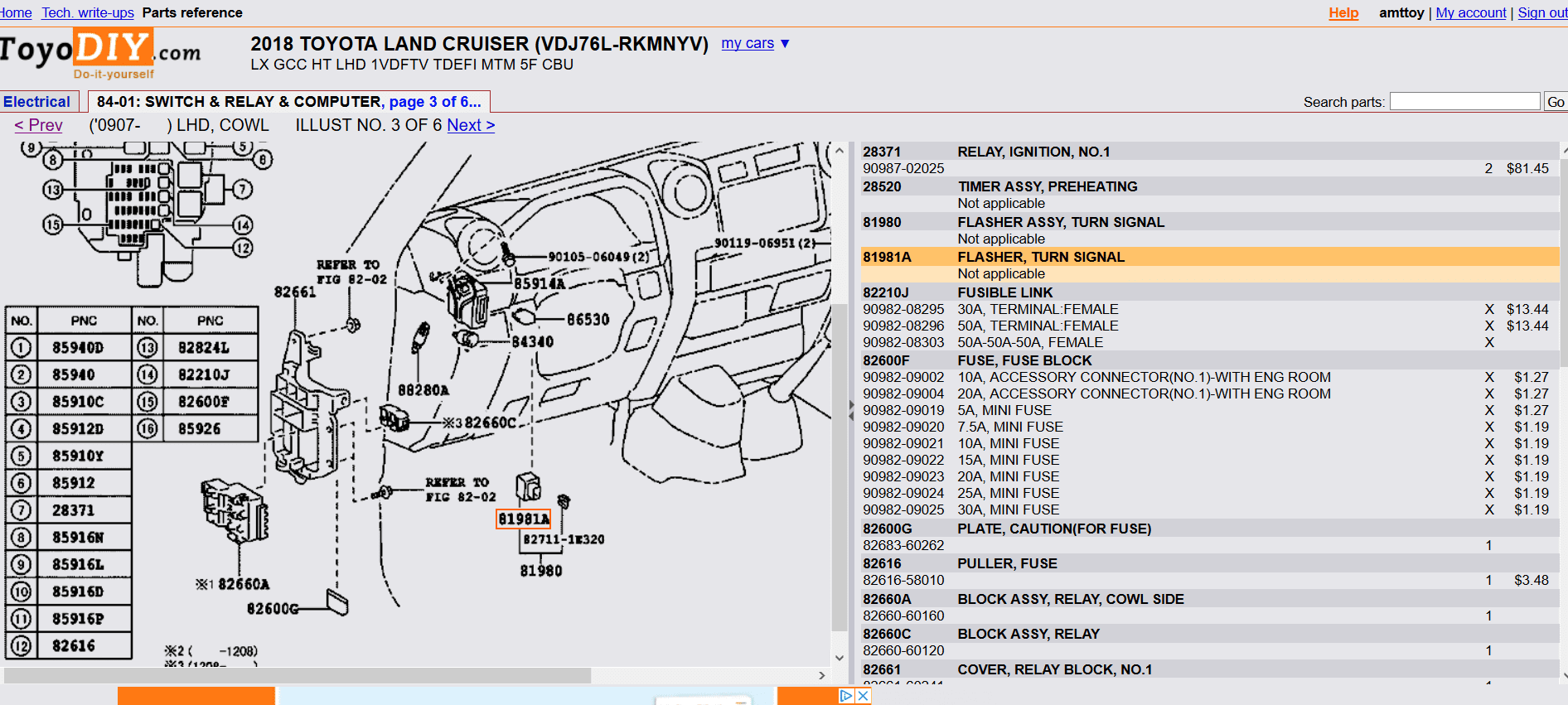
Task: Select the 82600F Fuse, Fuse Block row
Action: 1210,360
